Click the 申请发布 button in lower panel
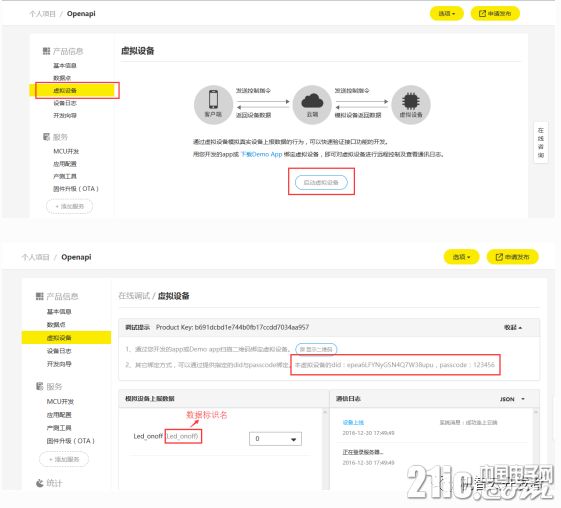The width and height of the screenshot is (561, 508). click(x=512, y=257)
